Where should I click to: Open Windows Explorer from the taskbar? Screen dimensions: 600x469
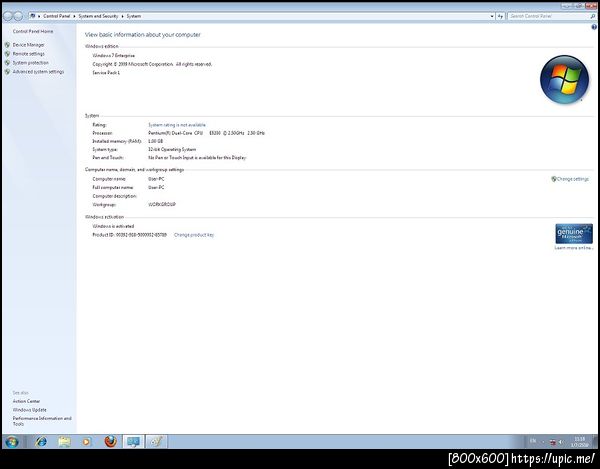point(64,442)
